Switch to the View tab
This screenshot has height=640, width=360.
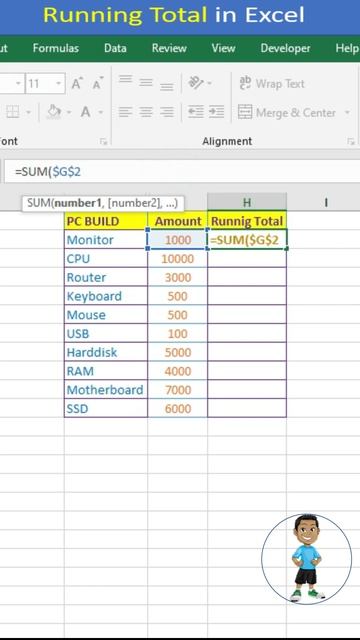click(x=223, y=48)
